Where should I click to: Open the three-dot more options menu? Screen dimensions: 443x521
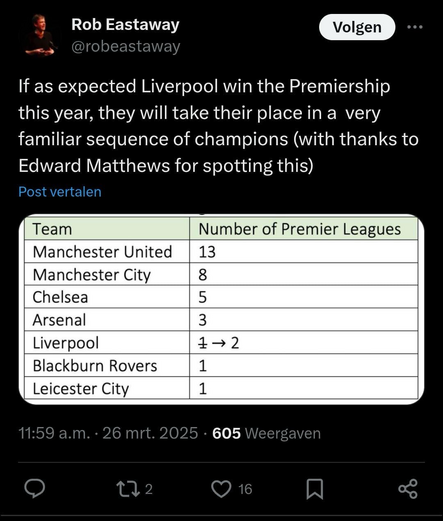pos(415,27)
